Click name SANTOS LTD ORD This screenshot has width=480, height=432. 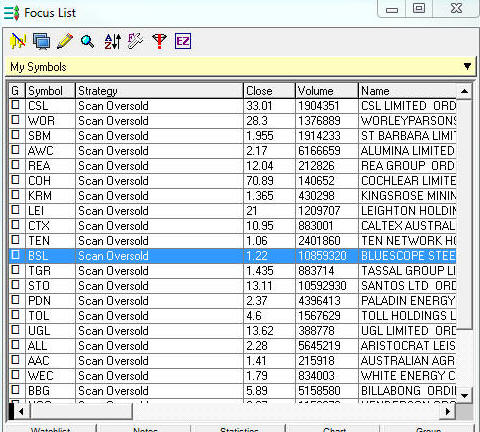coord(409,285)
